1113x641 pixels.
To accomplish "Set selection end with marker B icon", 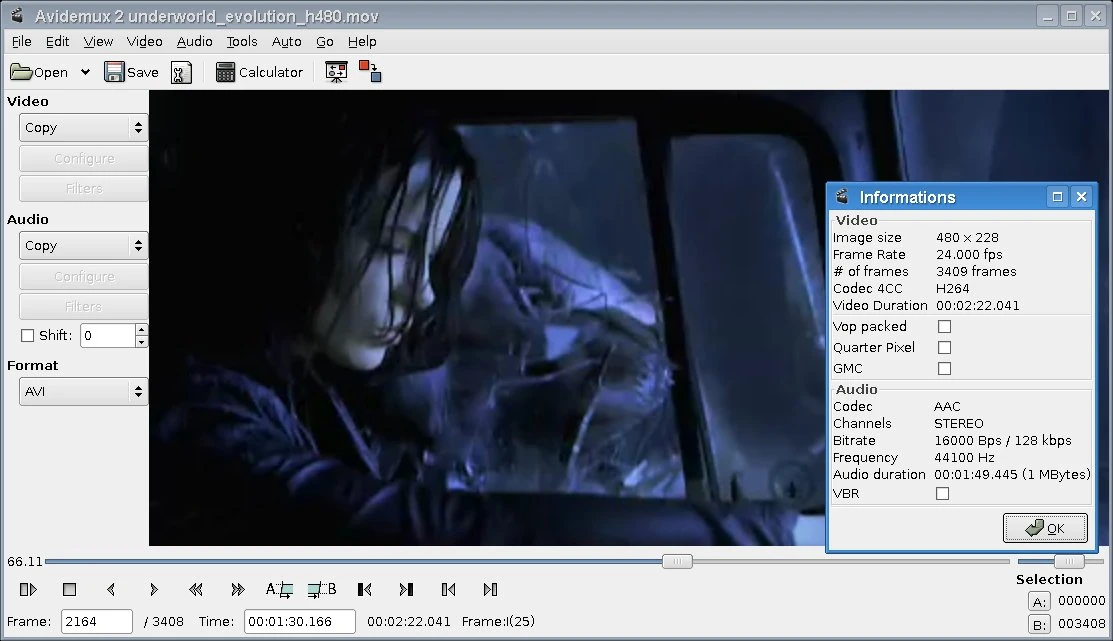I will tap(322, 589).
